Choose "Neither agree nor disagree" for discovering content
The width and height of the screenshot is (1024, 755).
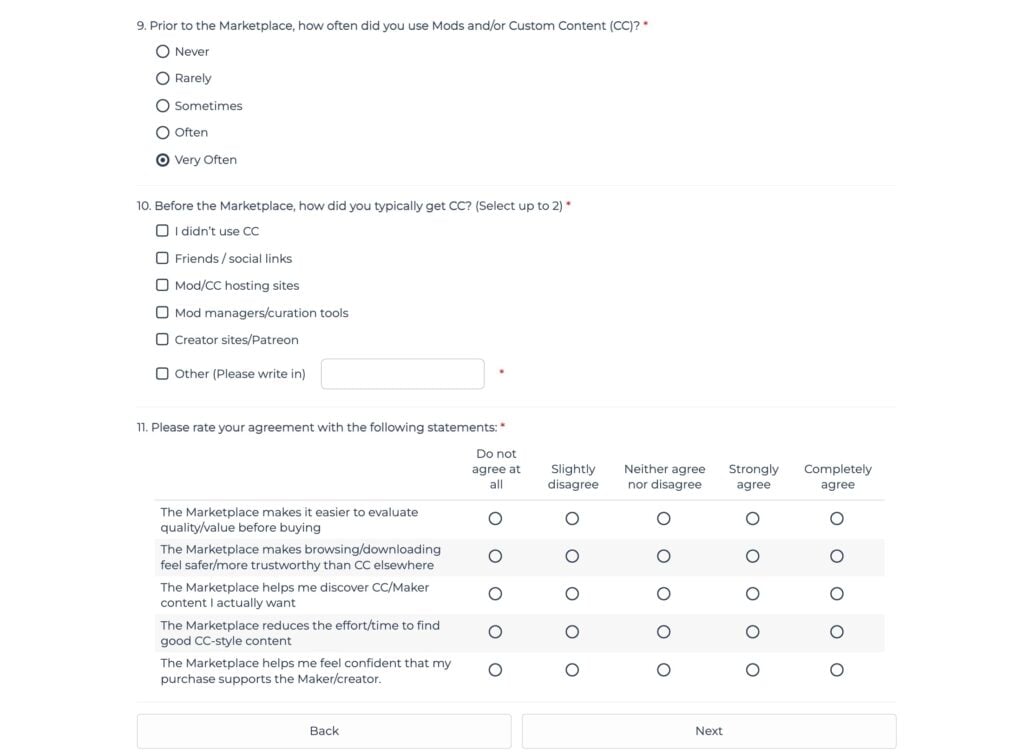[x=664, y=593]
